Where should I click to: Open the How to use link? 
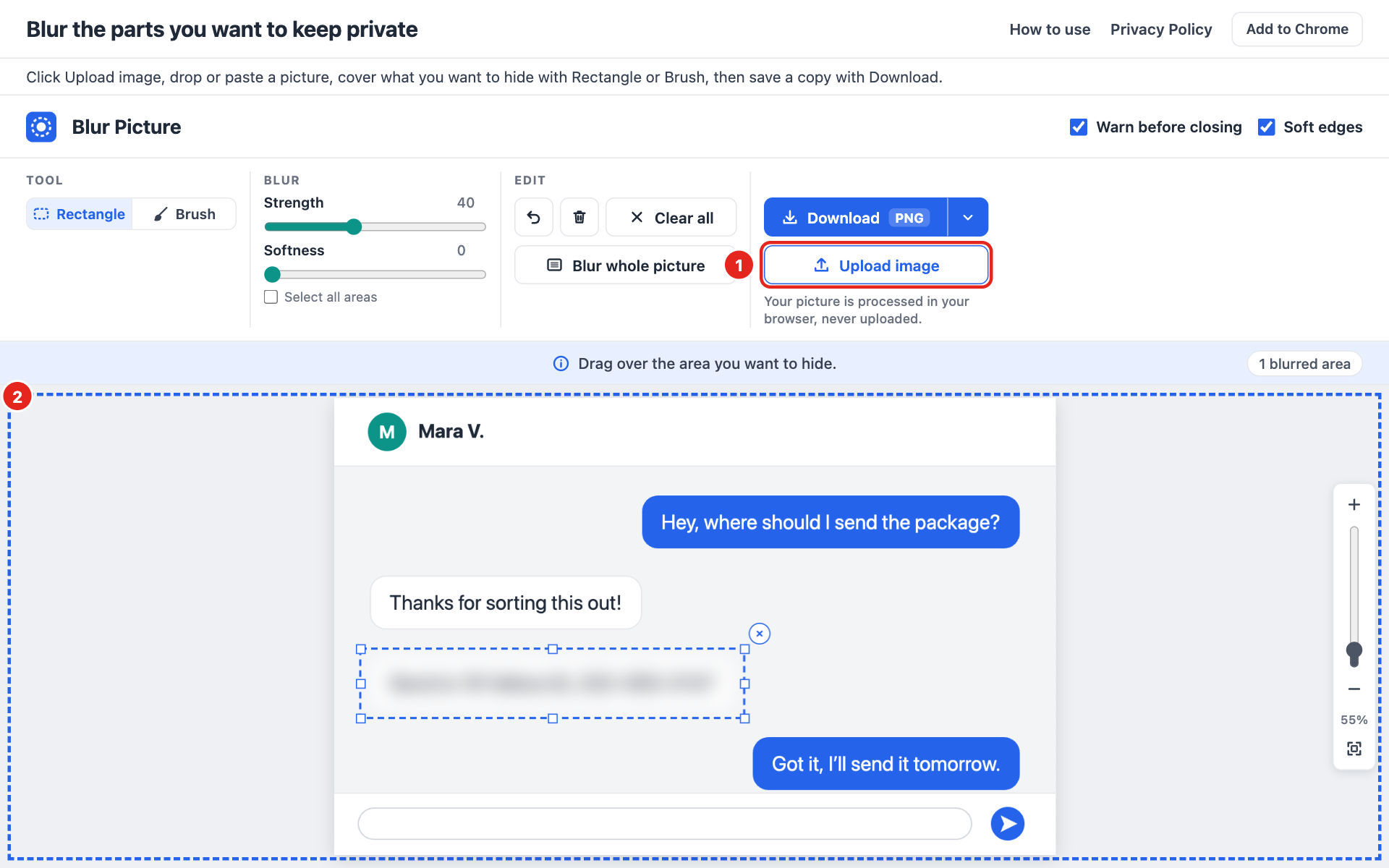click(x=1050, y=30)
